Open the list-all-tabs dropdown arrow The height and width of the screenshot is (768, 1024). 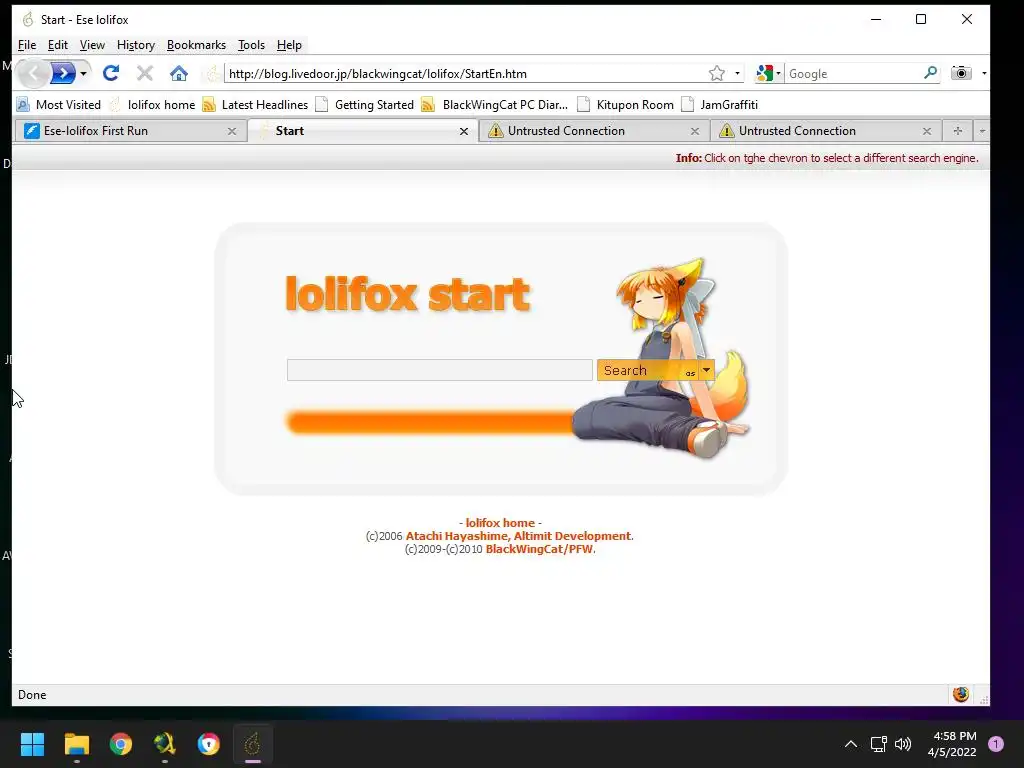(982, 131)
